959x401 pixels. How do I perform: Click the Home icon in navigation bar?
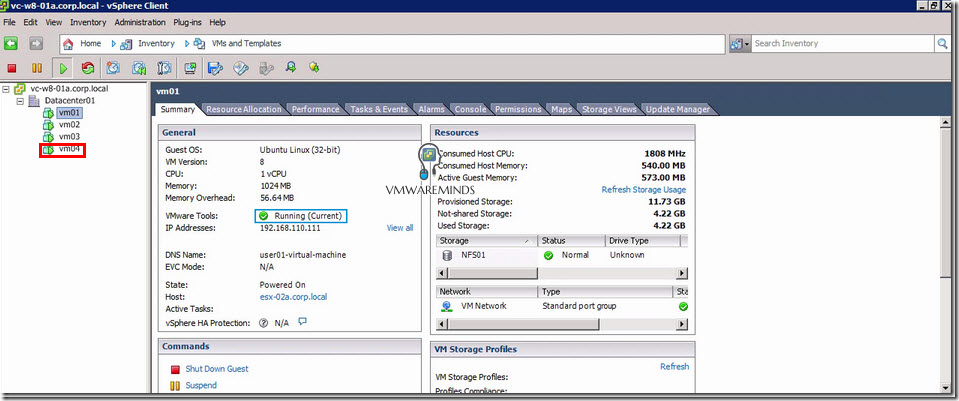coord(69,44)
